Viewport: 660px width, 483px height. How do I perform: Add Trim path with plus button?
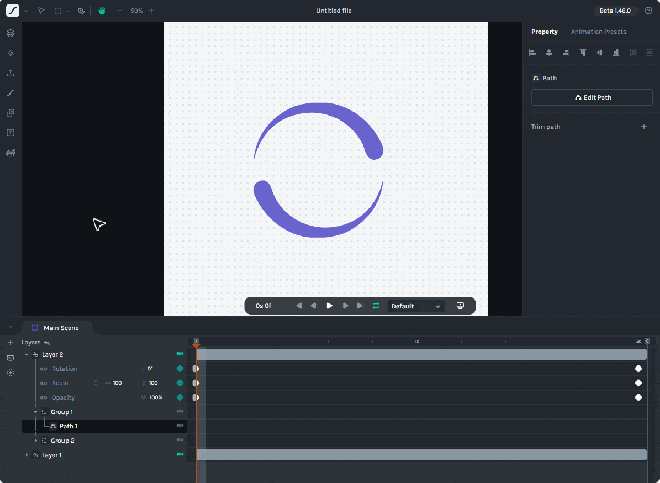[x=644, y=126]
